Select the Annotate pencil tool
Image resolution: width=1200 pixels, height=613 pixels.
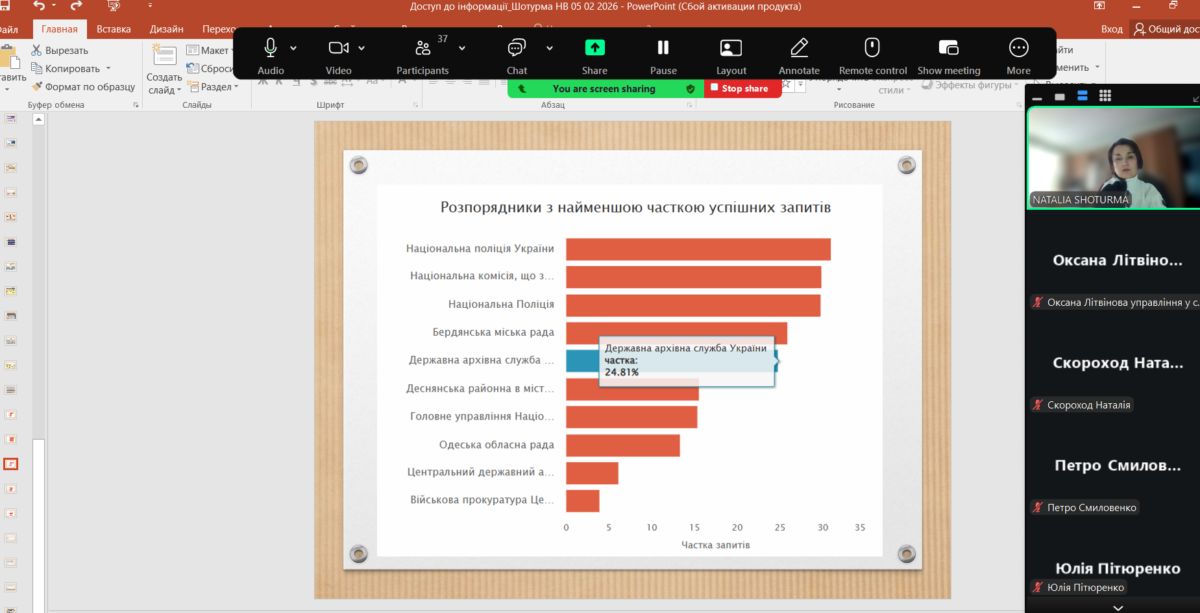(799, 48)
